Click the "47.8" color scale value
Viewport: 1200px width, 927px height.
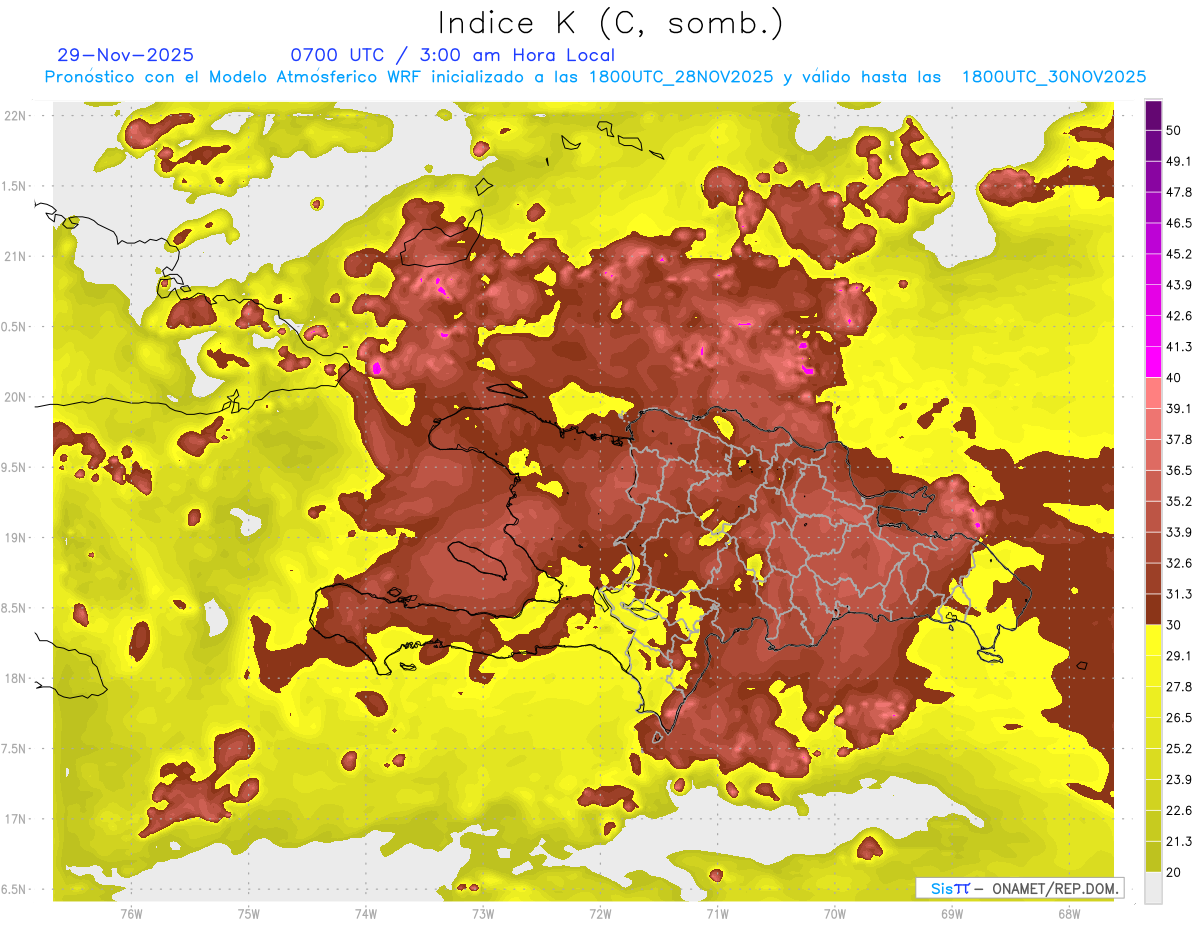tap(1178, 192)
